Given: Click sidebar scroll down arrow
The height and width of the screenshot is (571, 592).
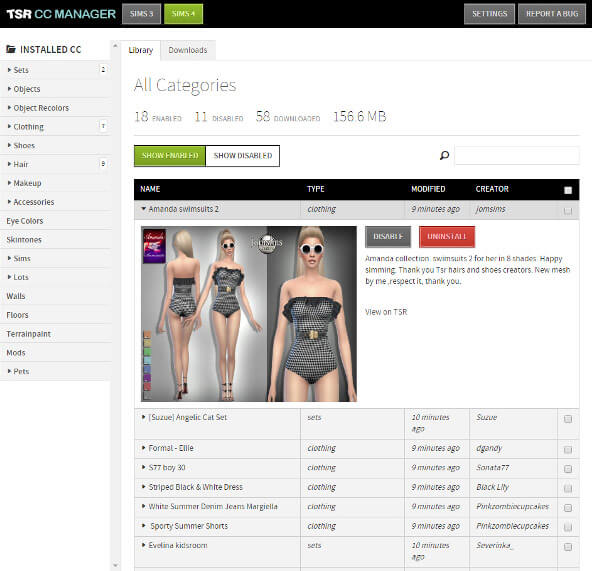Looking at the screenshot, I should (116, 565).
